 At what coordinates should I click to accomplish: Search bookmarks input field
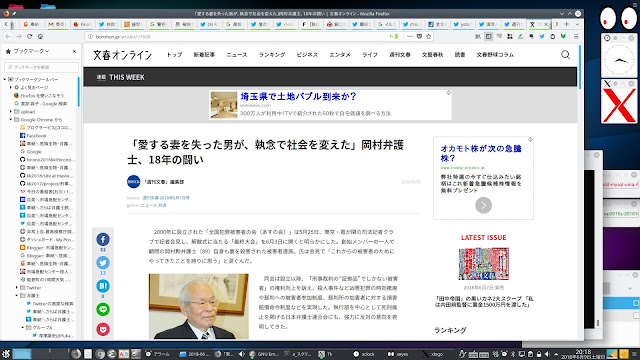pyautogui.click(x=41, y=67)
